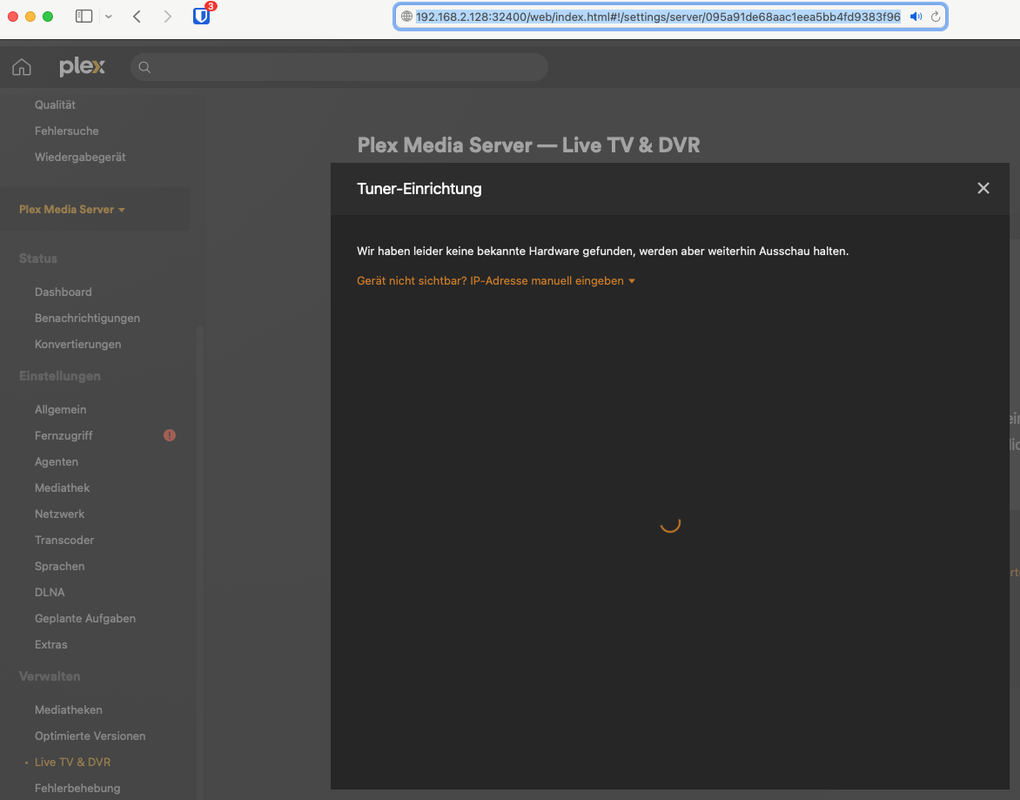This screenshot has width=1020, height=800.
Task: Expand 'IP-Adresse manuell eingeben' link
Action: click(496, 281)
